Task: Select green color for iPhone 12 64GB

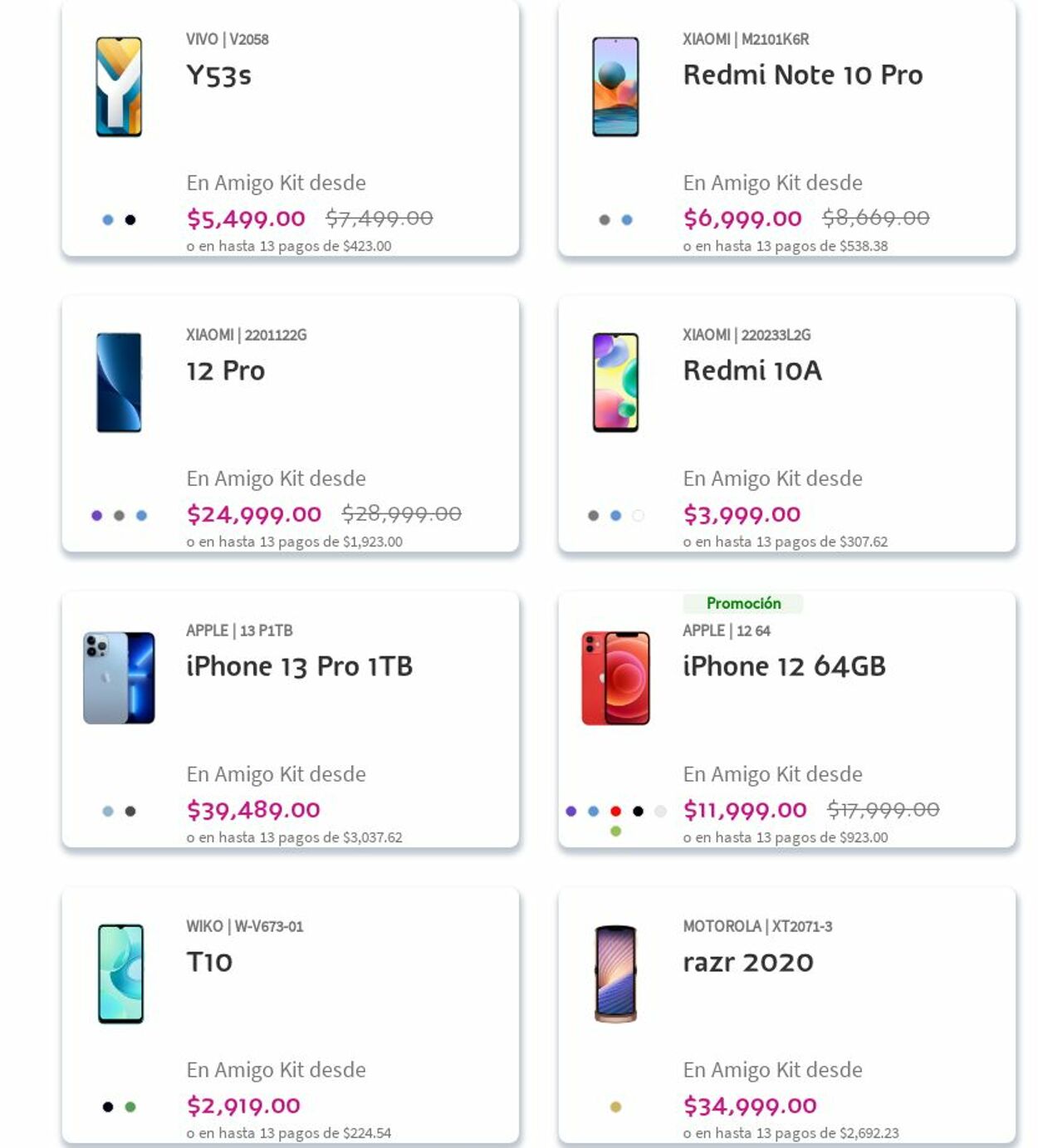Action: pos(615,831)
